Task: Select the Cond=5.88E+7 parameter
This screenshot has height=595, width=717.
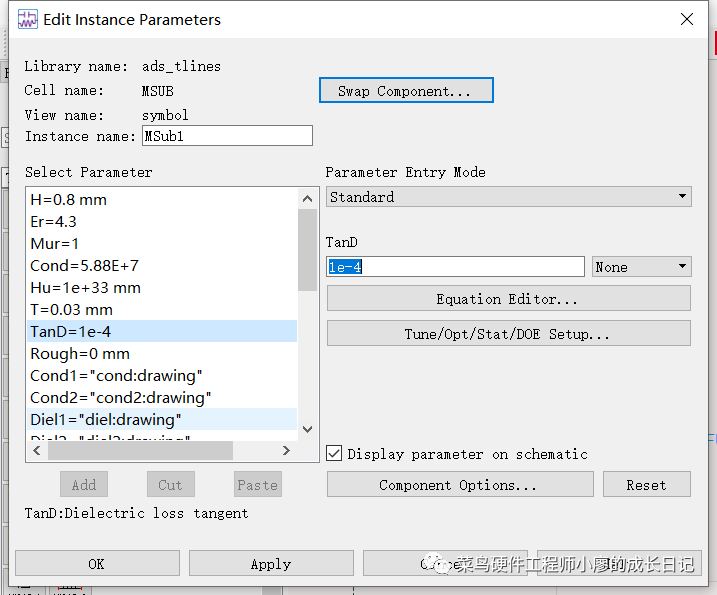Action: (x=84, y=266)
